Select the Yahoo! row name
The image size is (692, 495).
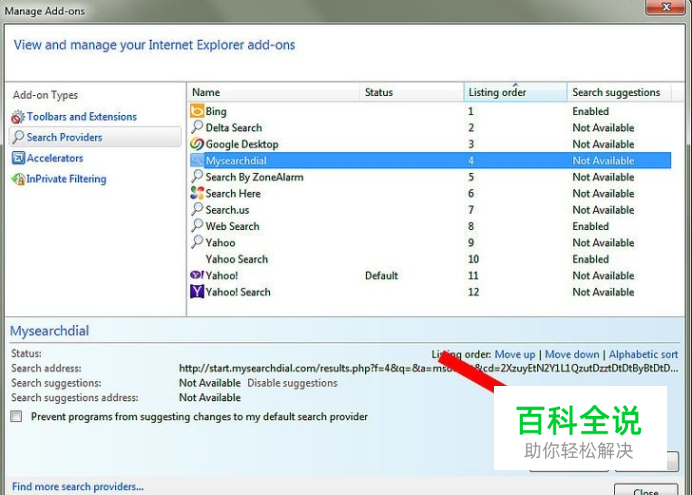(x=222, y=275)
